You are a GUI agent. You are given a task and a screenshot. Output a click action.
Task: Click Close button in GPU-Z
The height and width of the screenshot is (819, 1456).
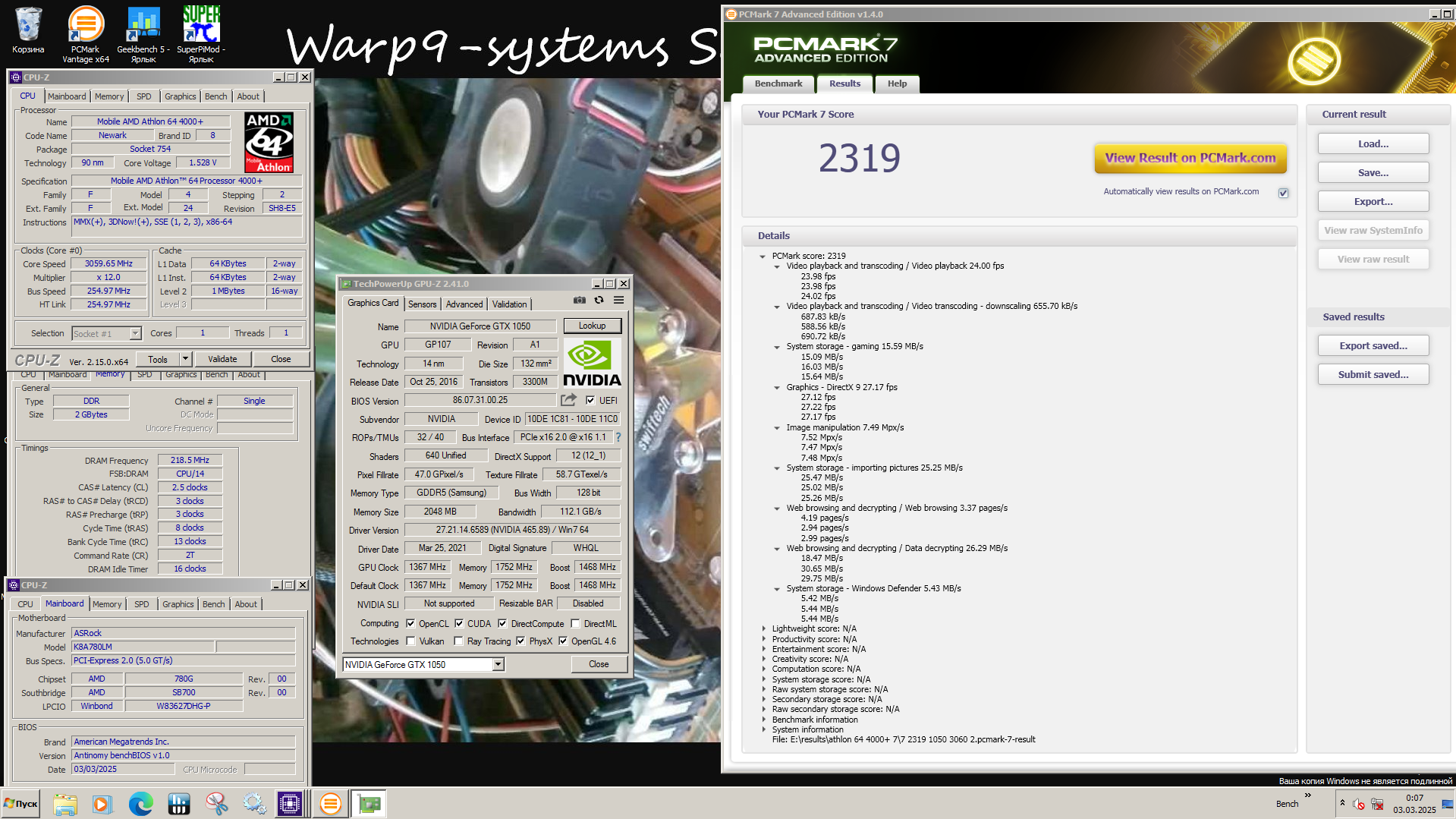point(599,664)
